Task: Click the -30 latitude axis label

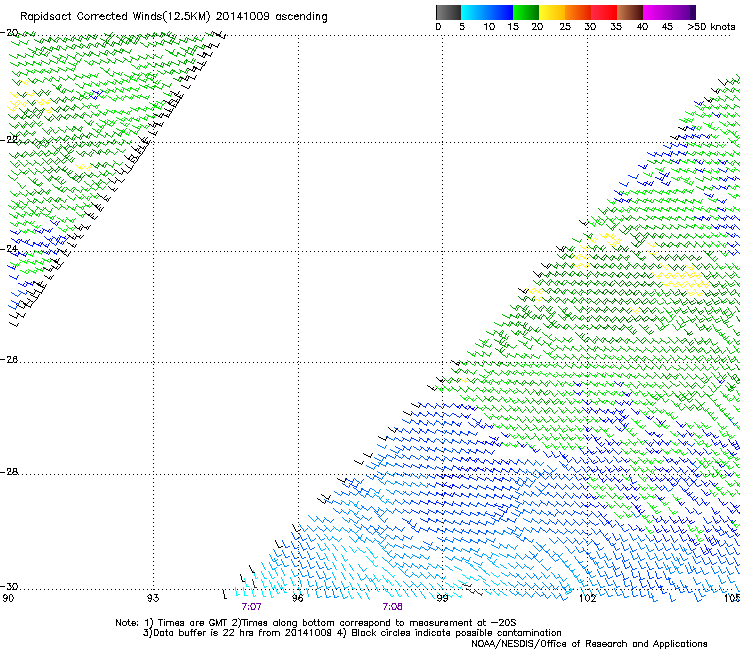Action: click(9, 587)
